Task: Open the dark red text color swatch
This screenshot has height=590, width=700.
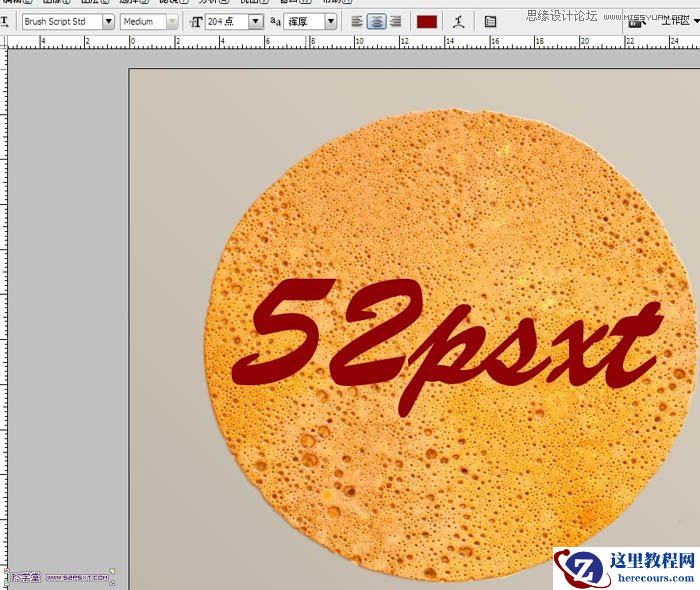Action: (x=427, y=22)
